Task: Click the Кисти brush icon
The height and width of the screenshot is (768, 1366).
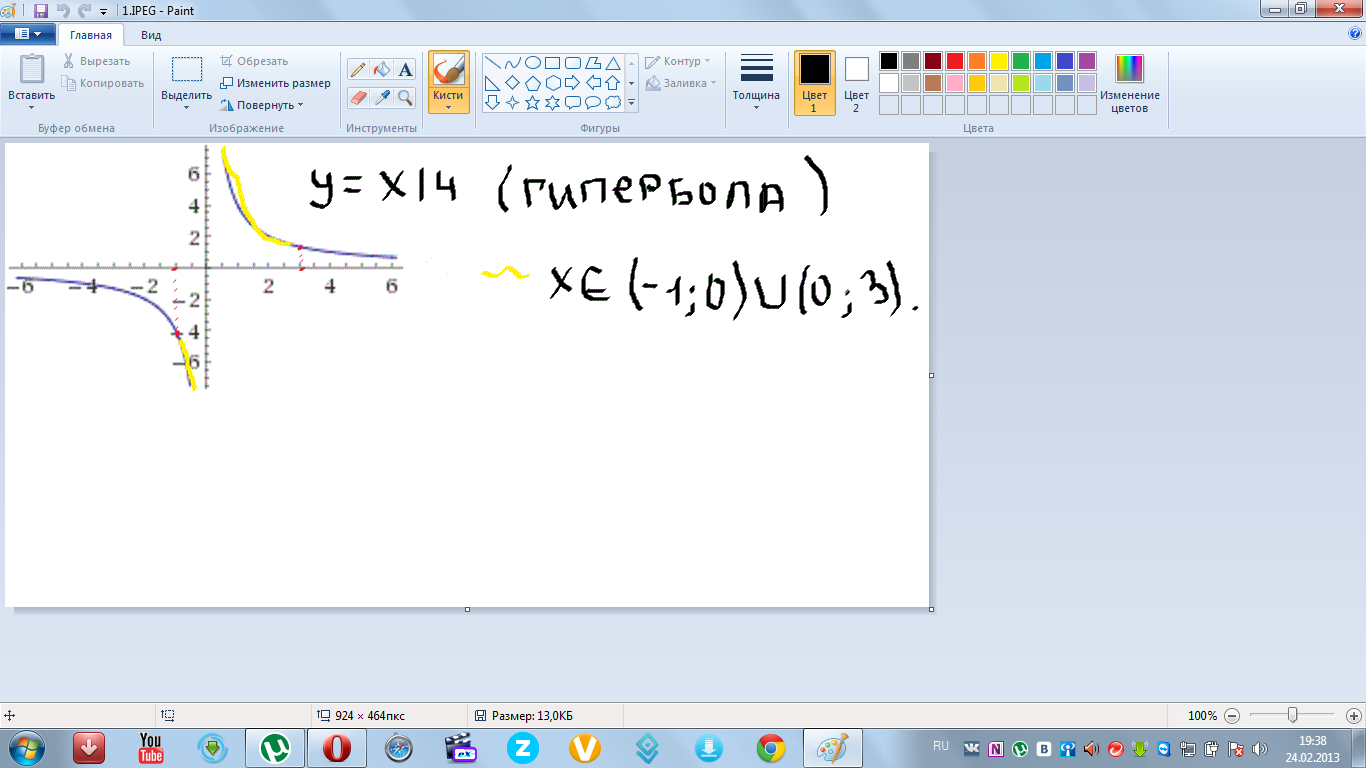Action: click(449, 70)
